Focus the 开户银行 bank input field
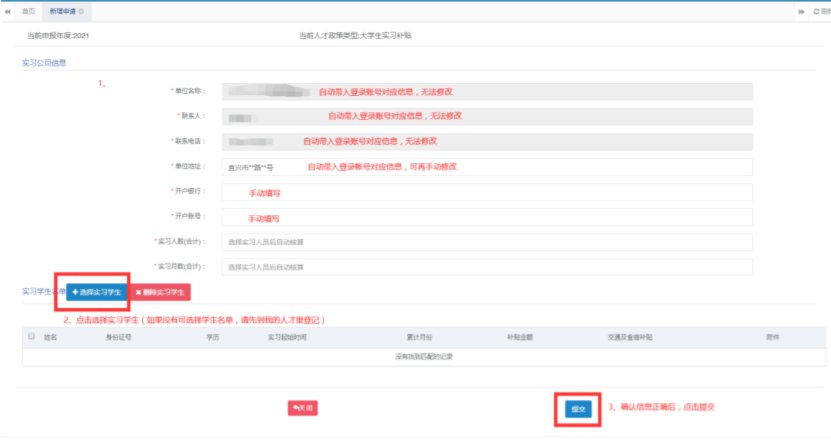Viewport: 831px width, 448px height. [x=486, y=192]
